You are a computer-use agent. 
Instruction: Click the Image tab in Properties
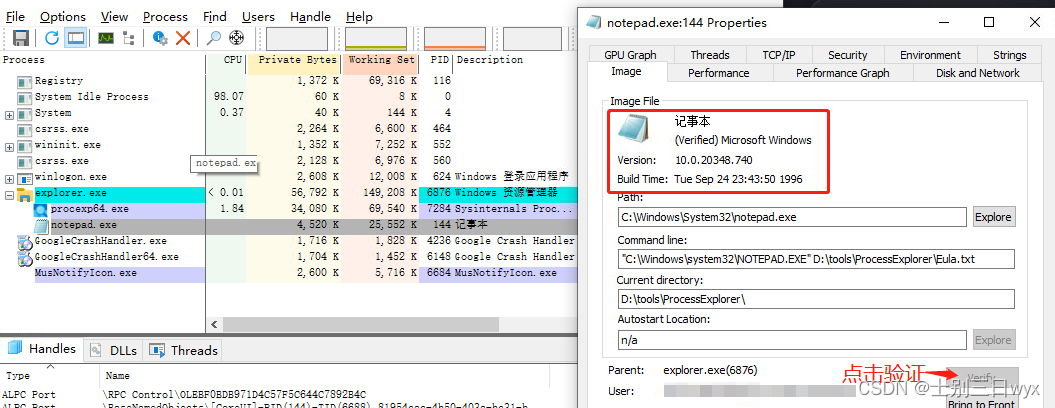[x=626, y=71]
